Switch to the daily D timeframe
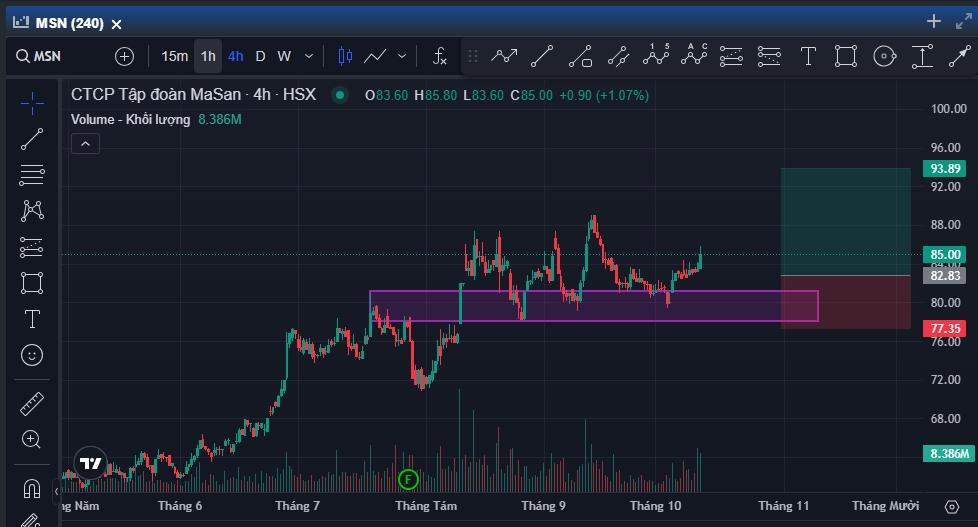This screenshot has width=978, height=527. click(x=260, y=56)
